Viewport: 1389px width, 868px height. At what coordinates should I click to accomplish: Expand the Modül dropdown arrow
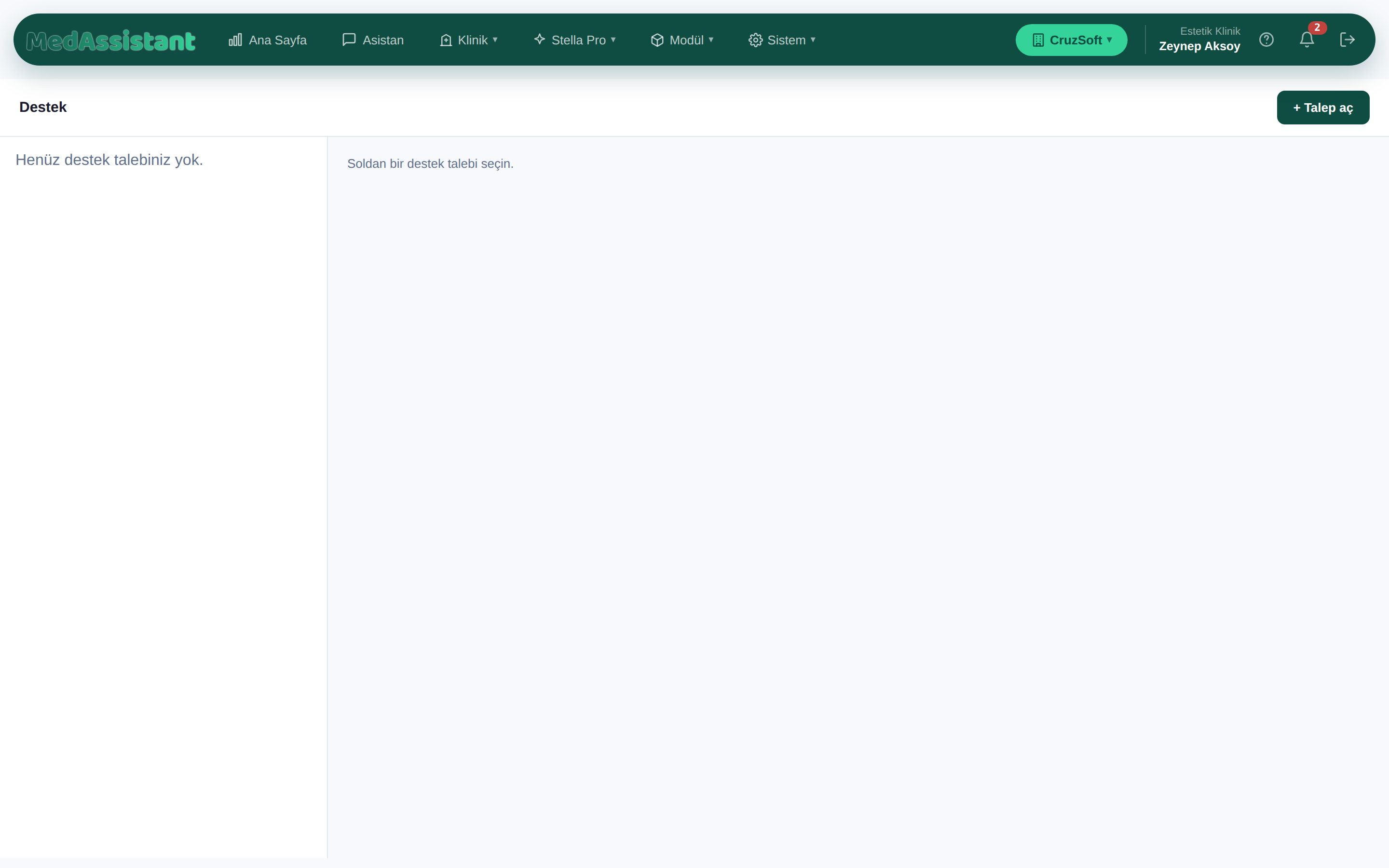coord(710,40)
